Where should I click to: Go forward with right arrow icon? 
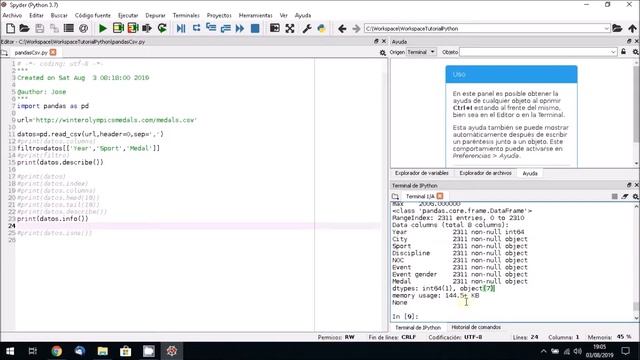[x=356, y=28]
